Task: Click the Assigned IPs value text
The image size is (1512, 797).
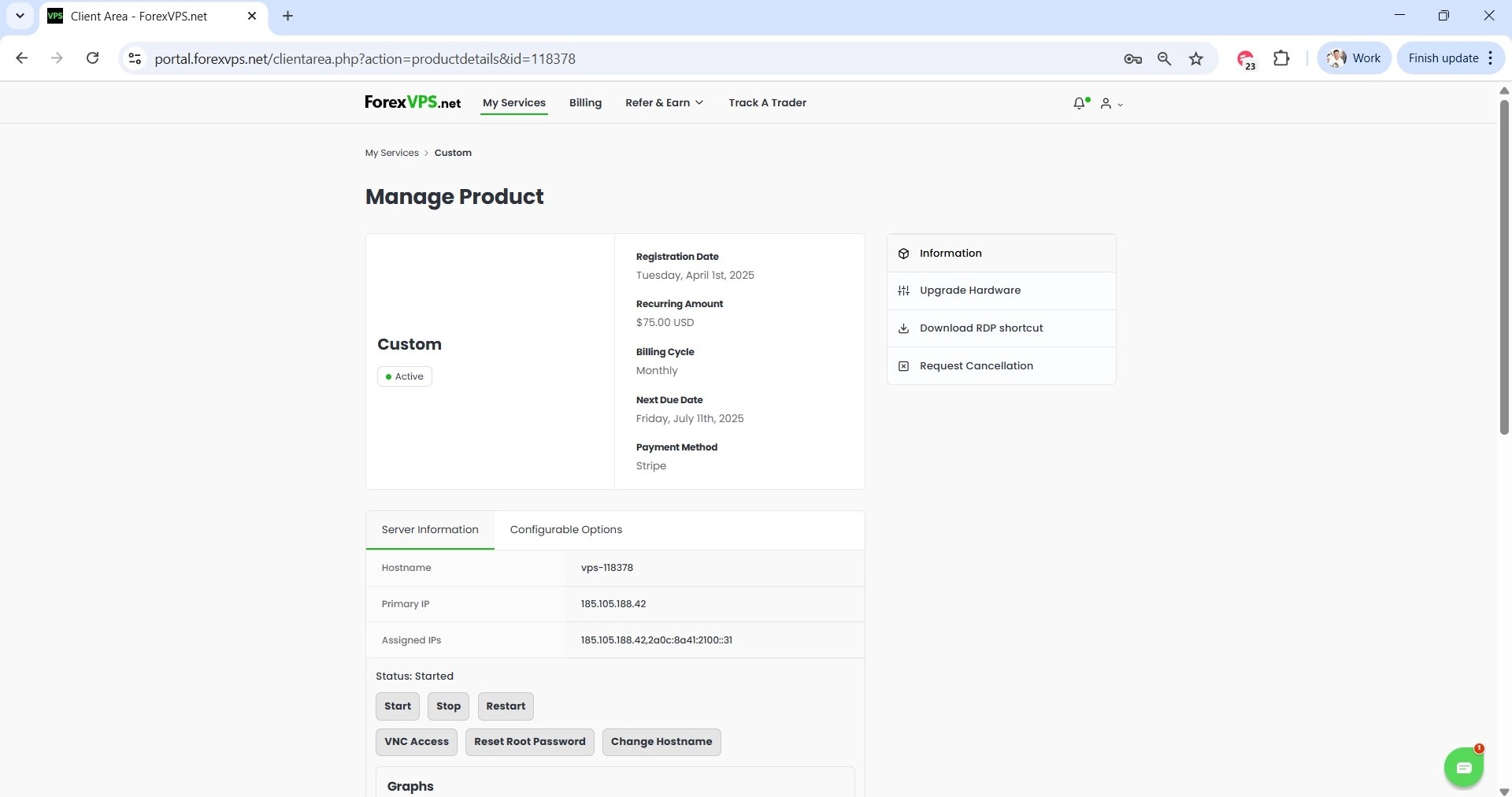Action: click(x=657, y=640)
